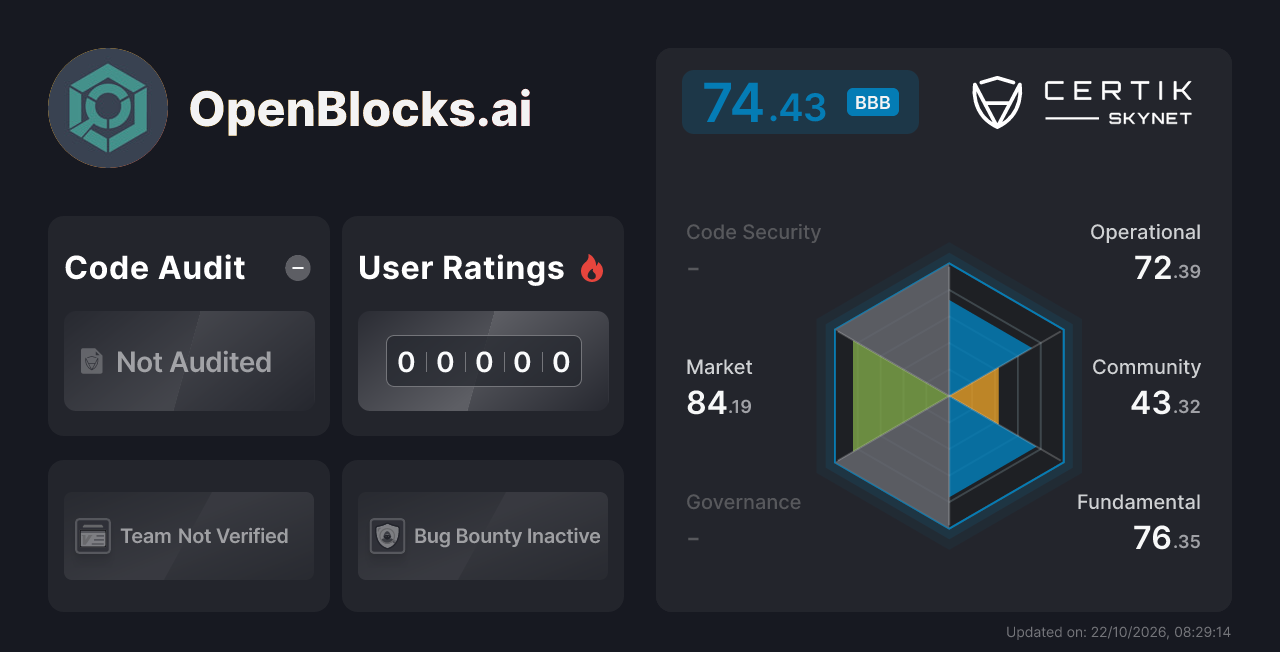This screenshot has height=652, width=1280.
Task: Click the OpenBlocks.ai hexagon logo
Action: point(108,108)
